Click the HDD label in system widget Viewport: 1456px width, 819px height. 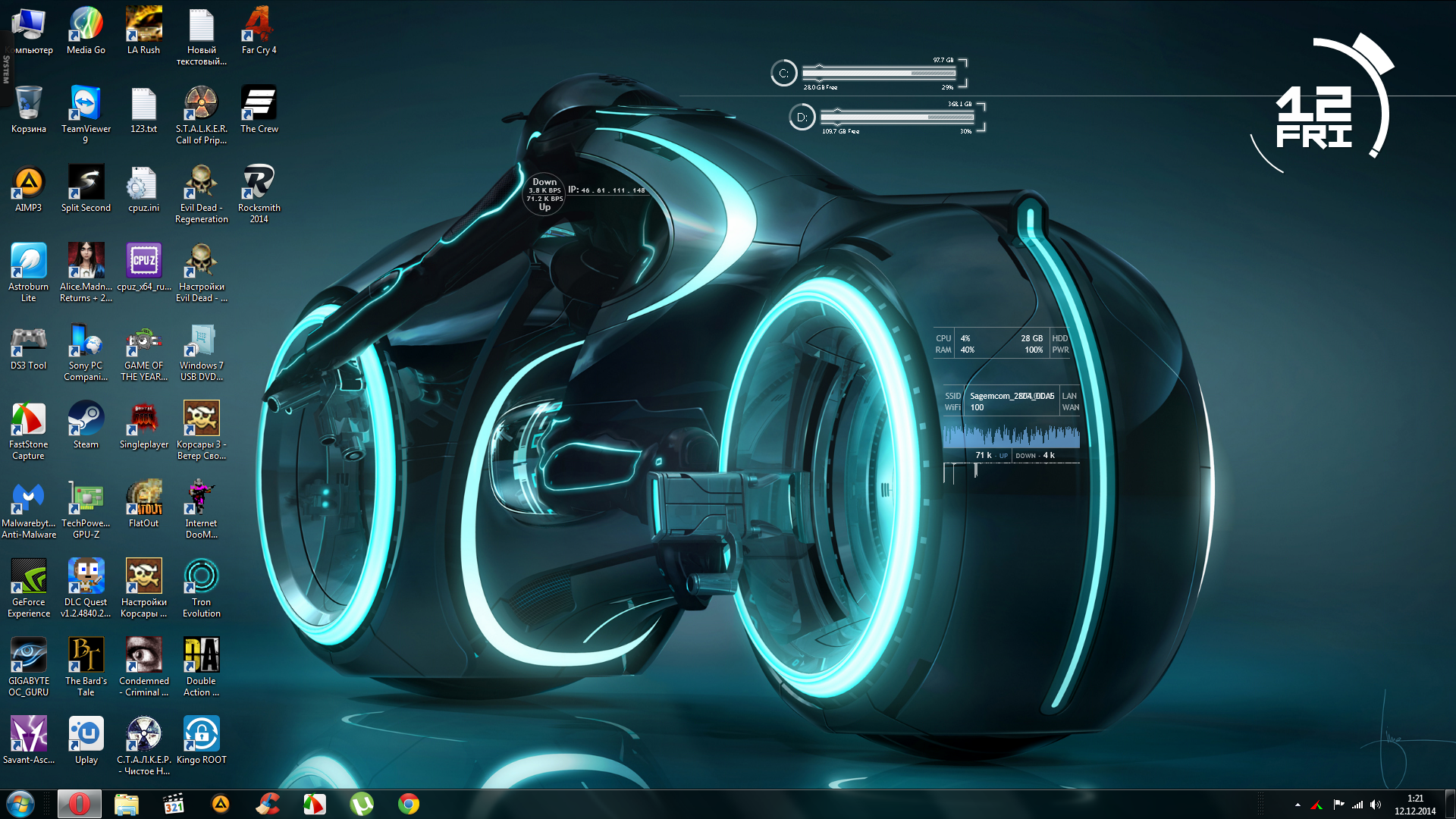[1059, 338]
